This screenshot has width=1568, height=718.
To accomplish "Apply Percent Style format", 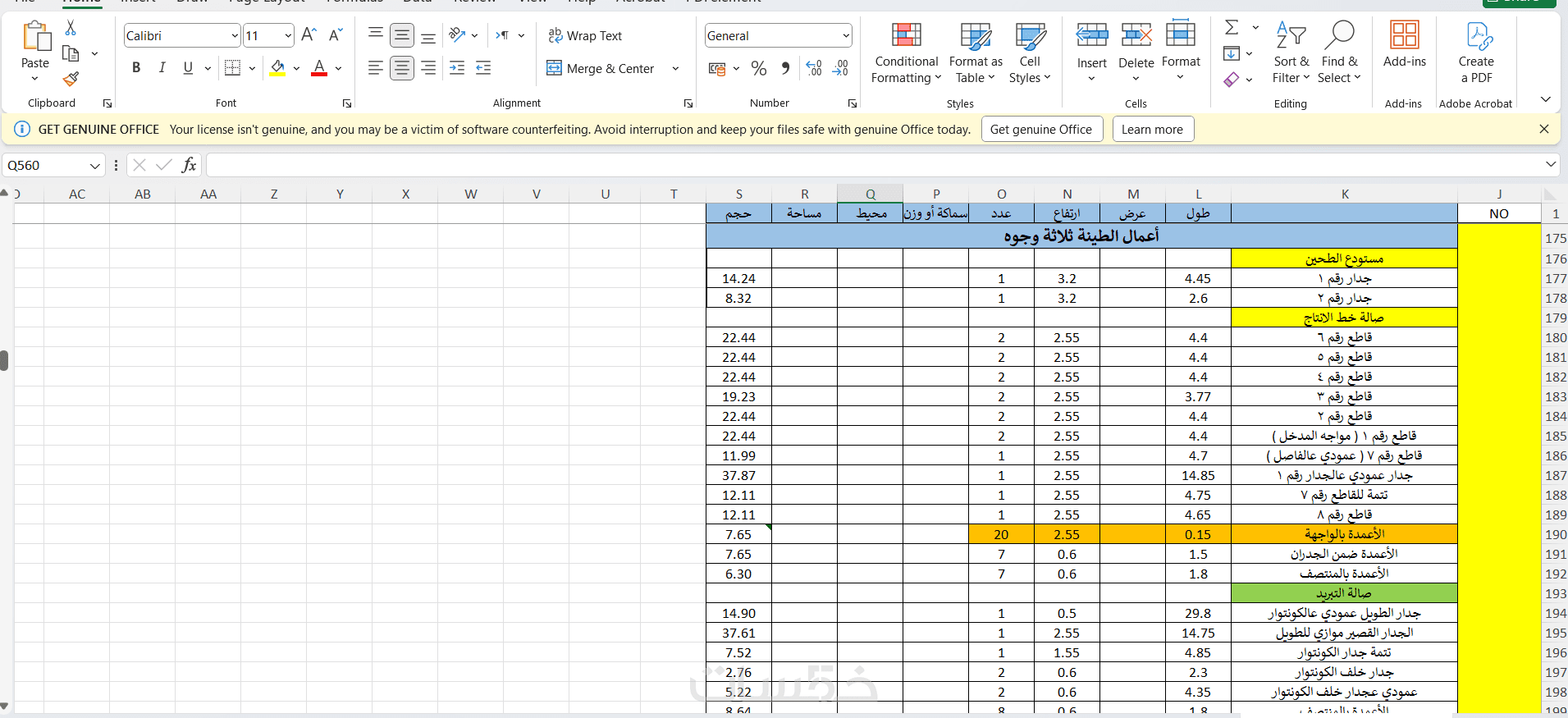I will (x=759, y=68).
